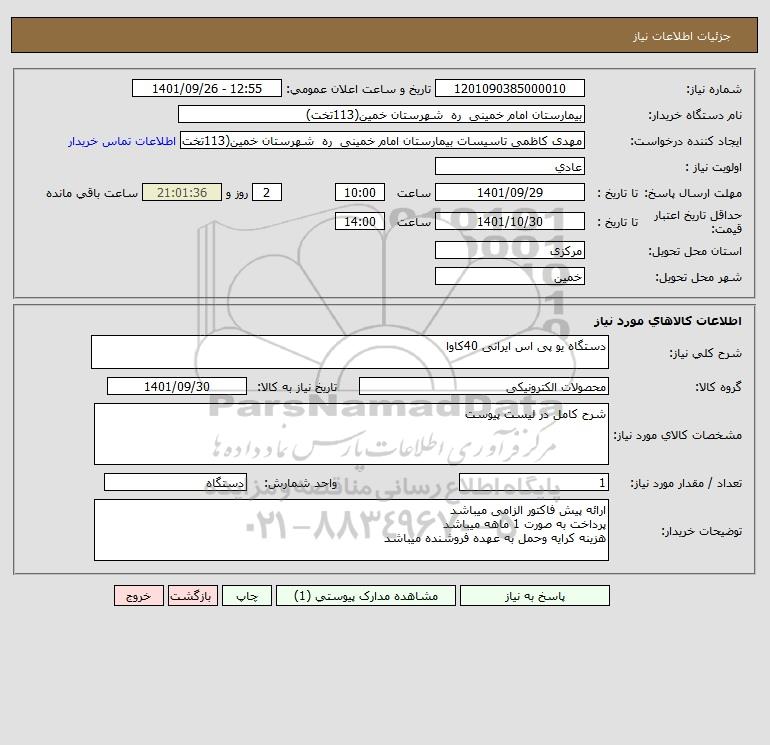Image resolution: width=770 pixels, height=745 pixels.
Task: Click the شهر محل تحویل label
Action: (698, 277)
